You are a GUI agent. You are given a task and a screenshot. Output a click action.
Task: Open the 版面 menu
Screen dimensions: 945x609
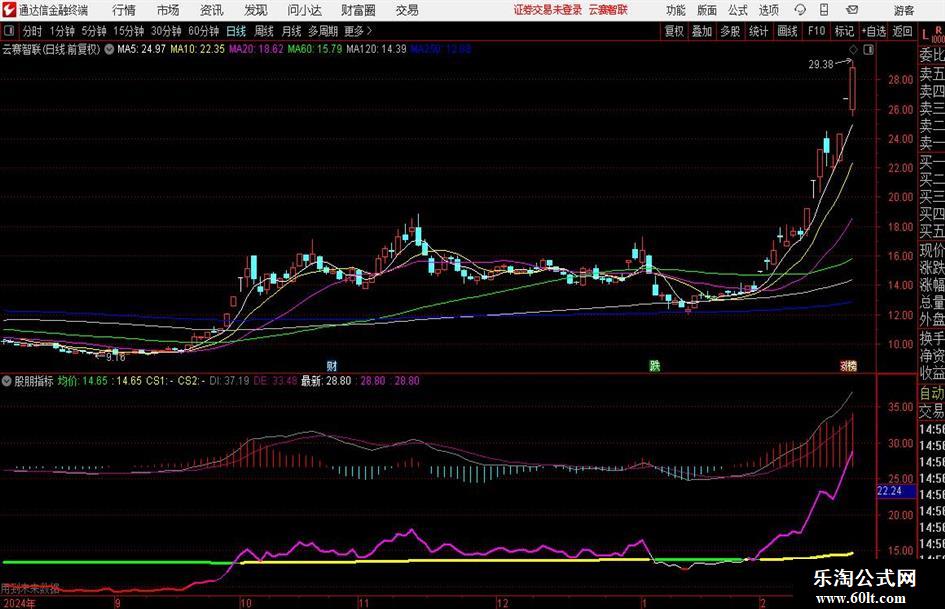[707, 10]
